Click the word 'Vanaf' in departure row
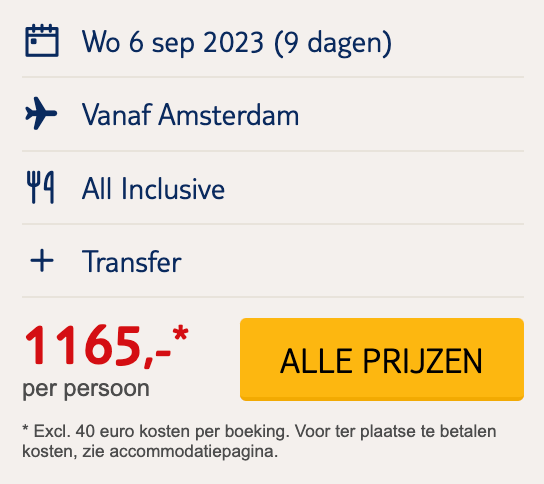The height and width of the screenshot is (484, 544). [x=117, y=114]
